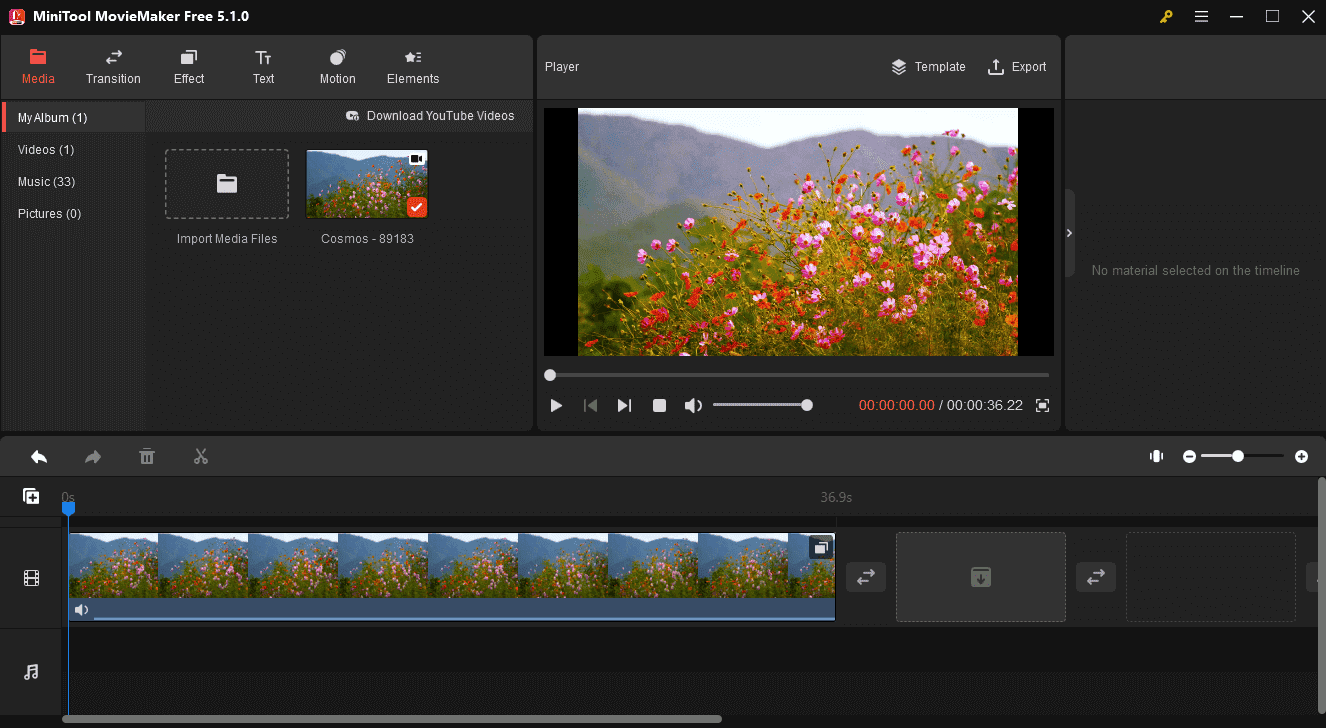Open the Motion tab

[x=338, y=66]
